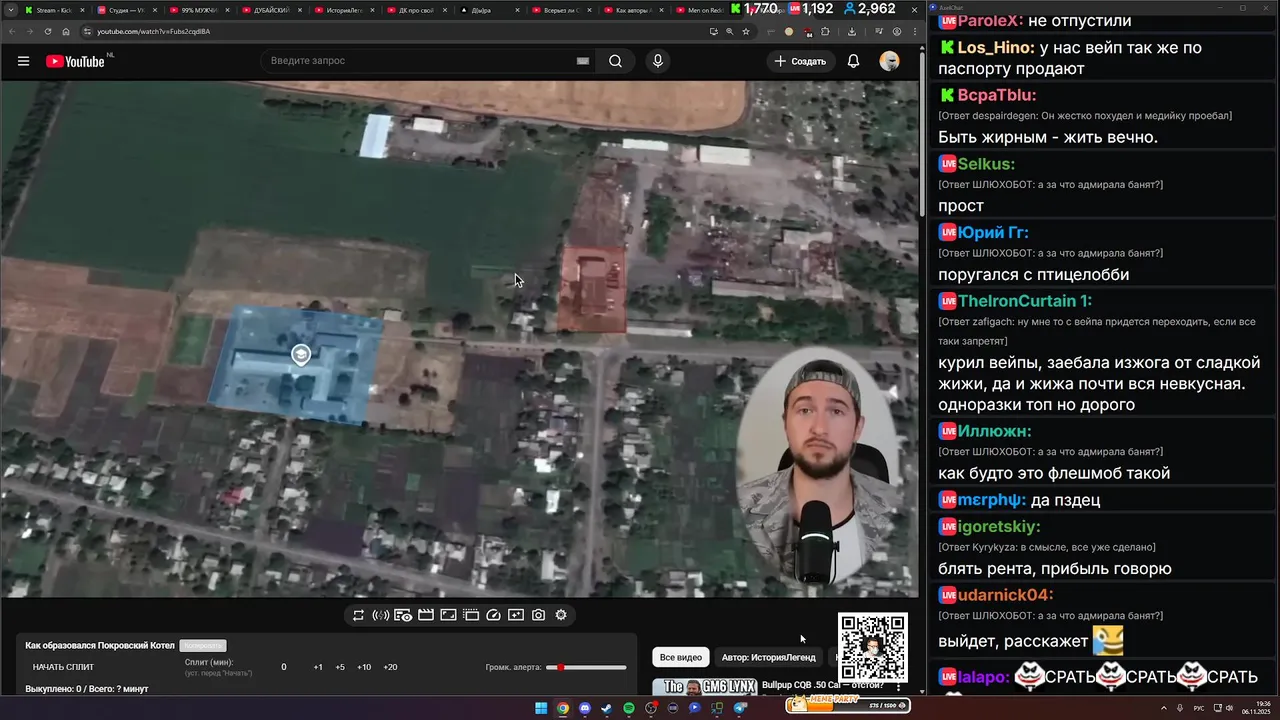Image resolution: width=1280 pixels, height=720 pixels.
Task: Open the browser downloads icon
Action: click(x=851, y=31)
